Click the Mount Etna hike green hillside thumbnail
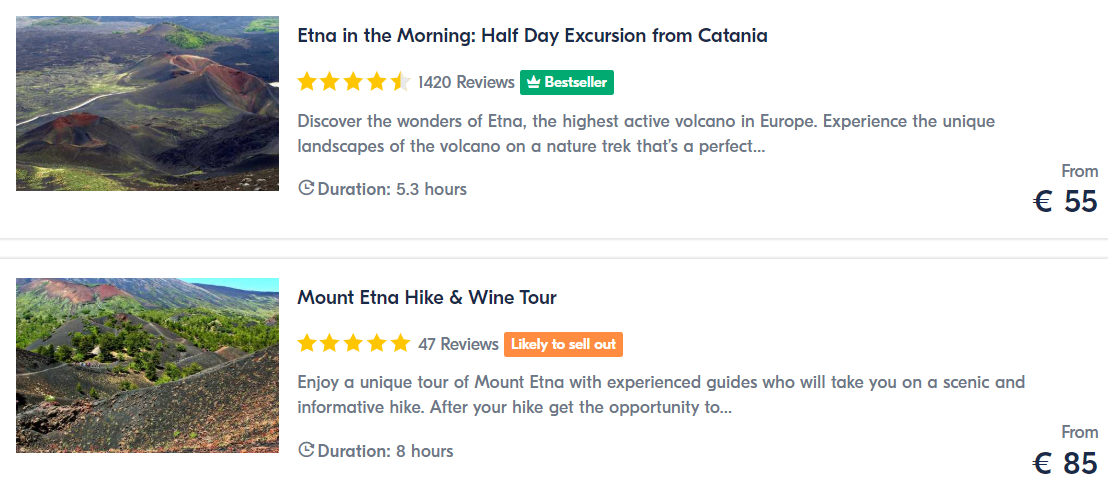Viewport: 1108px width, 488px height. click(x=147, y=365)
